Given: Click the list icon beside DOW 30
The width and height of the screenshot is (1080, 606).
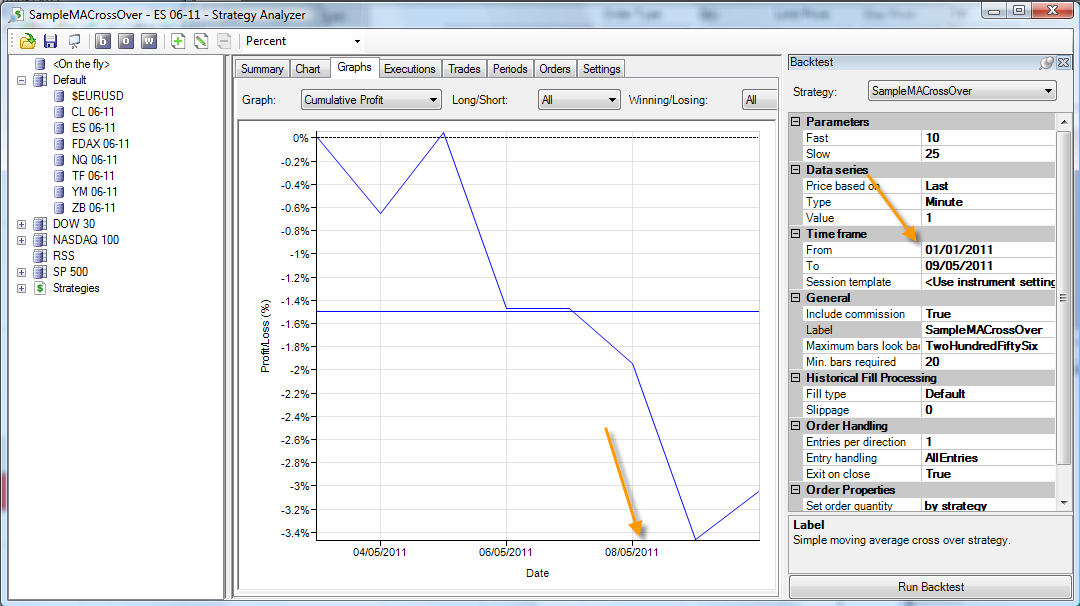Looking at the screenshot, I should click(x=40, y=224).
